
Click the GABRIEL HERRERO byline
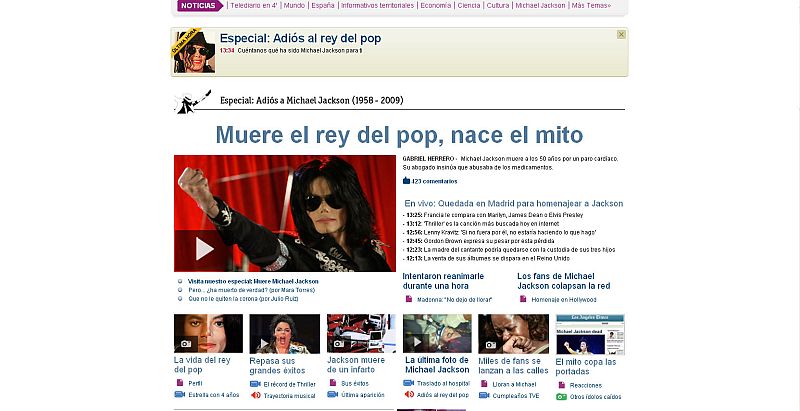pos(428,159)
